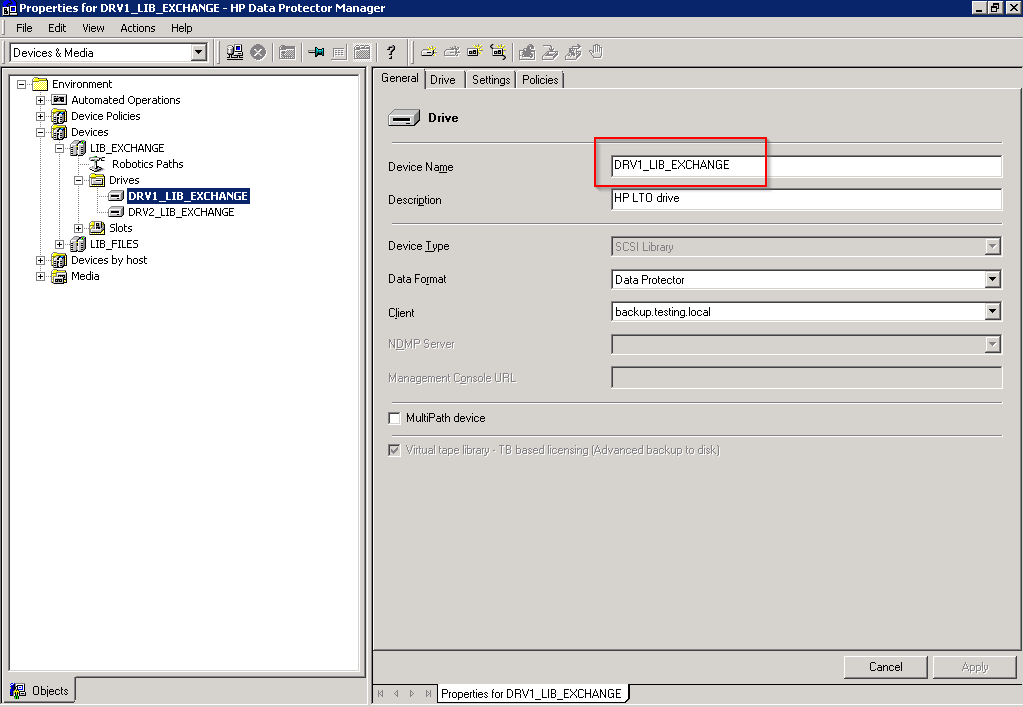1023x707 pixels.
Task: Click the Automated Operations icon in tree
Action: coord(59,100)
